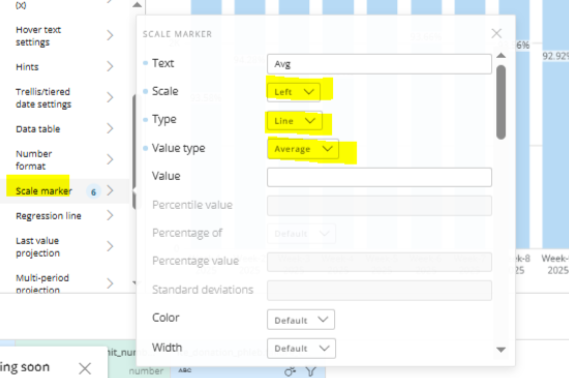Click the scroll-up arrow in Scale Marker dialog
Image resolution: width=569 pixels, height=378 pixels.
501,56
